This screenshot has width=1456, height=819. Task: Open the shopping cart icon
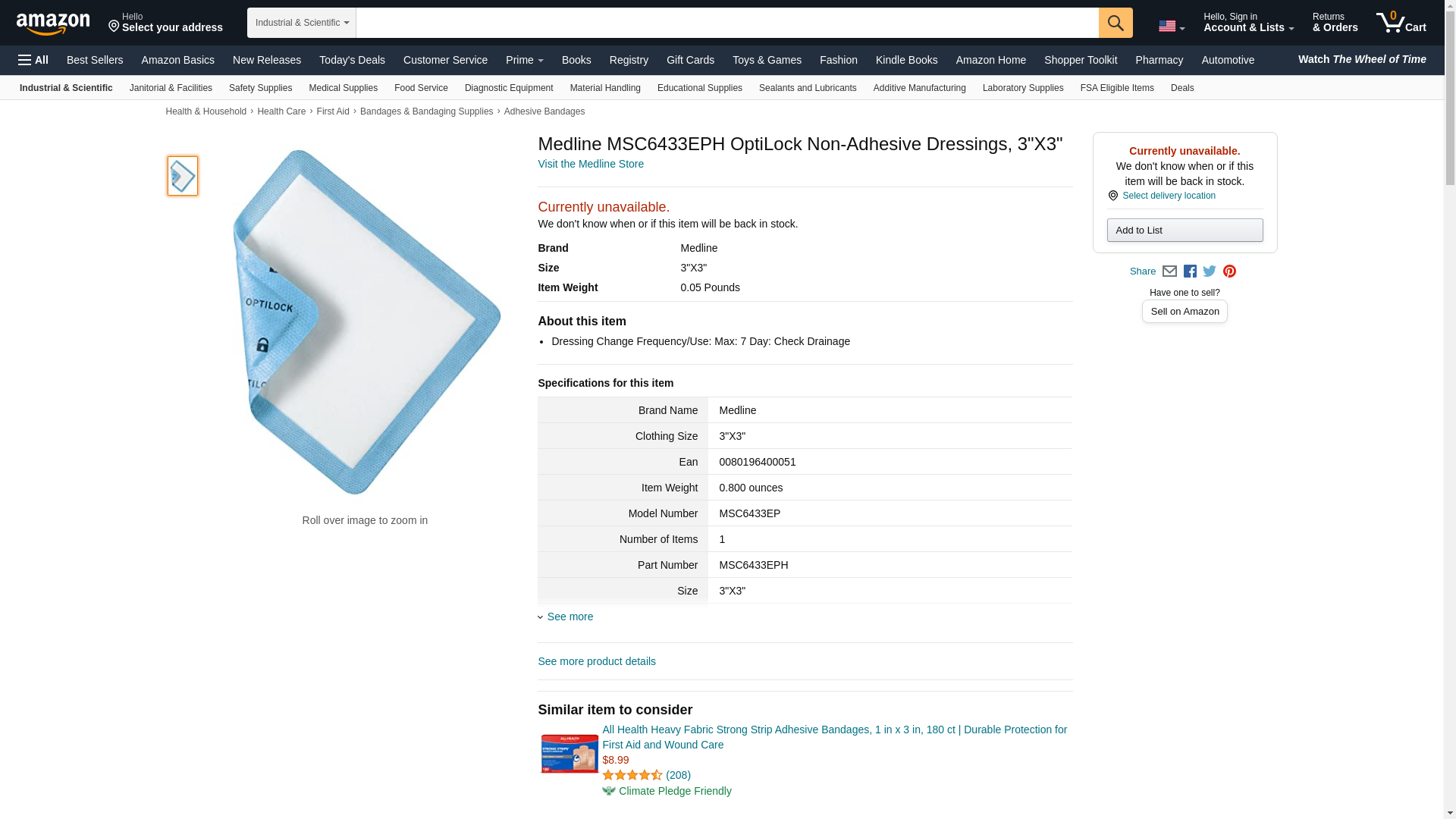point(1400,23)
